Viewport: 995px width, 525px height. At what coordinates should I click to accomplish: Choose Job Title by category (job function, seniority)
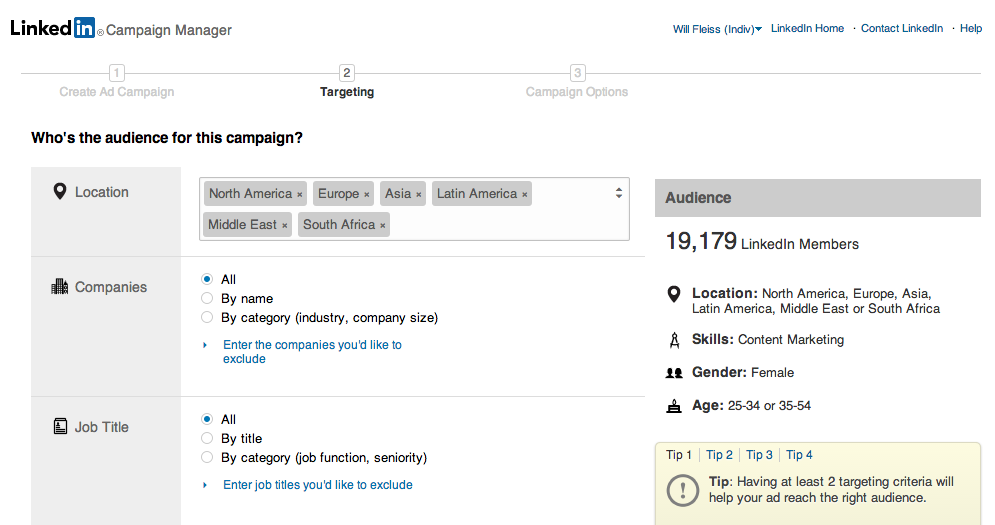coord(207,458)
